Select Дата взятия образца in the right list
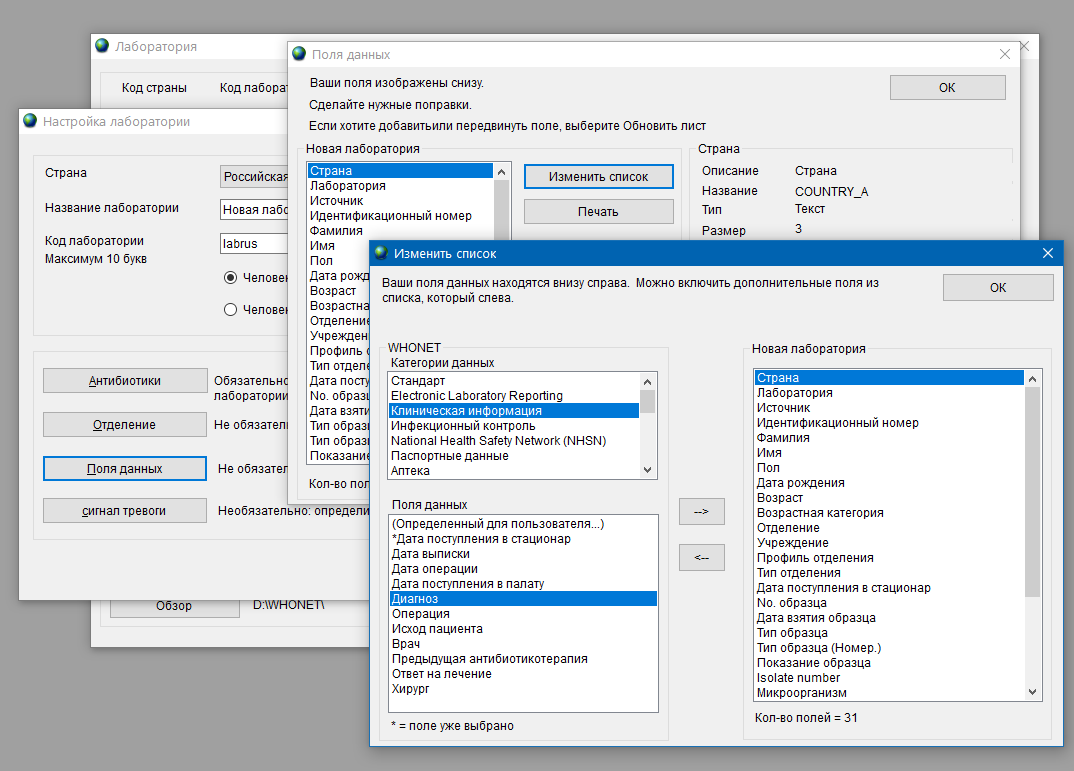Viewport: 1074px width, 771px height. (x=889, y=618)
